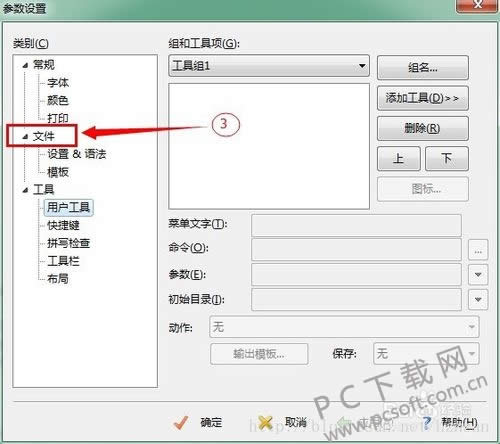Image resolution: width=500 pixels, height=444 pixels.
Task: Select 颜色 in category tree
Action: coord(58,100)
